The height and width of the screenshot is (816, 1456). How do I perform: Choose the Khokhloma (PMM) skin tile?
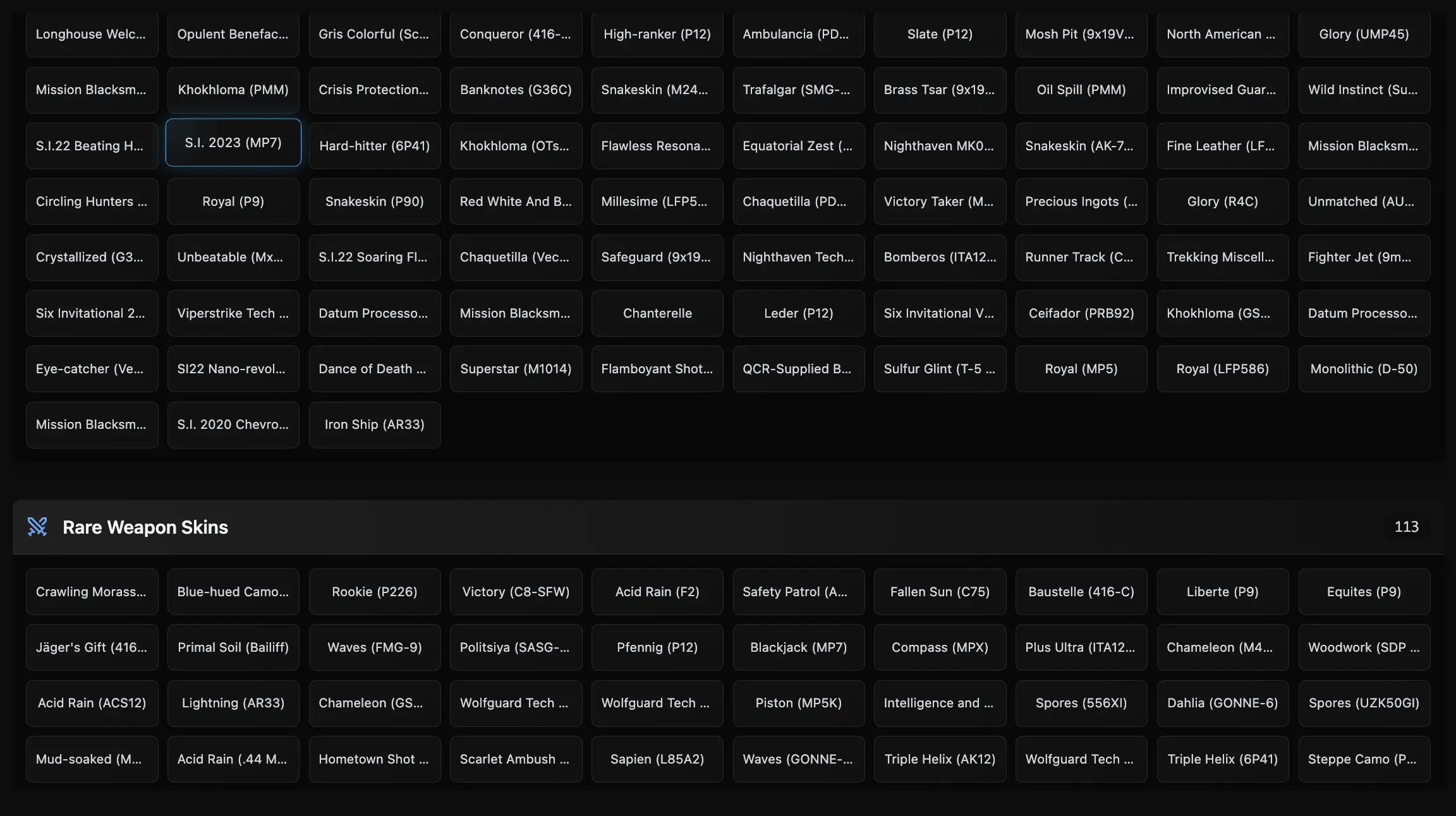[233, 90]
